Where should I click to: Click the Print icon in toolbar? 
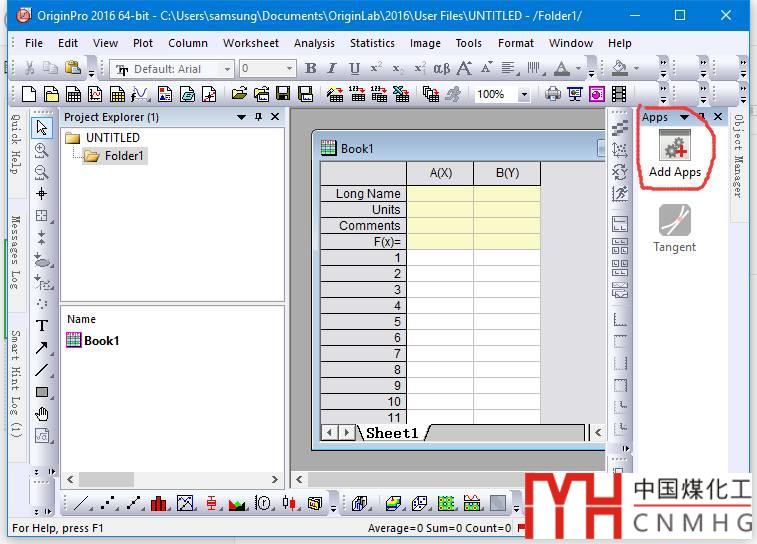[553, 94]
